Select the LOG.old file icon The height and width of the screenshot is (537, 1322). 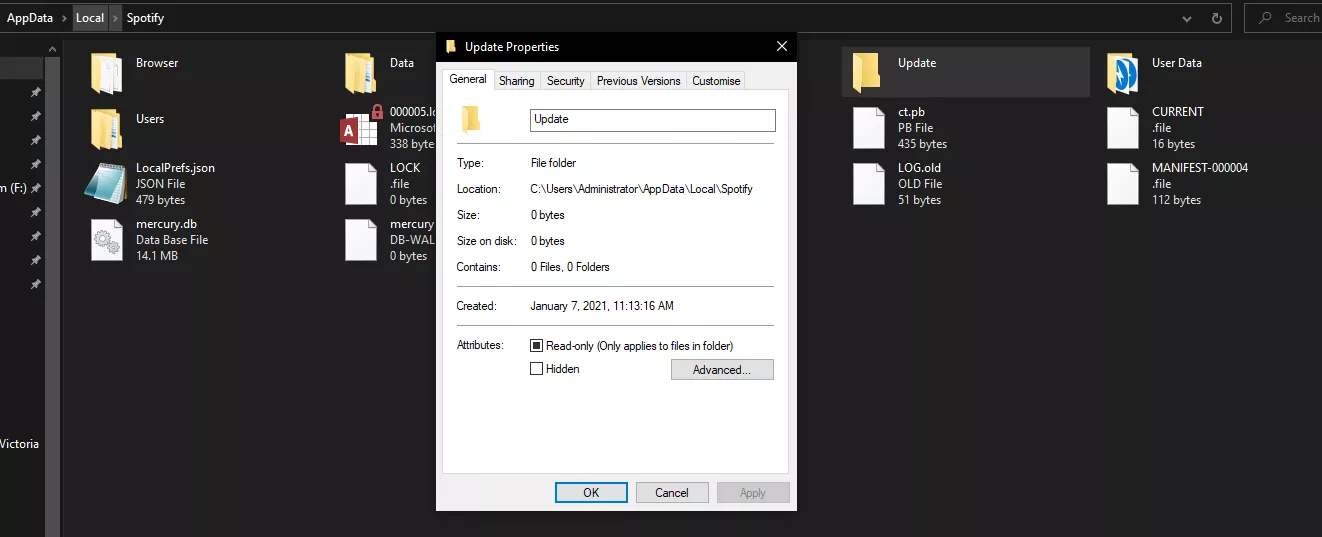[x=869, y=184]
